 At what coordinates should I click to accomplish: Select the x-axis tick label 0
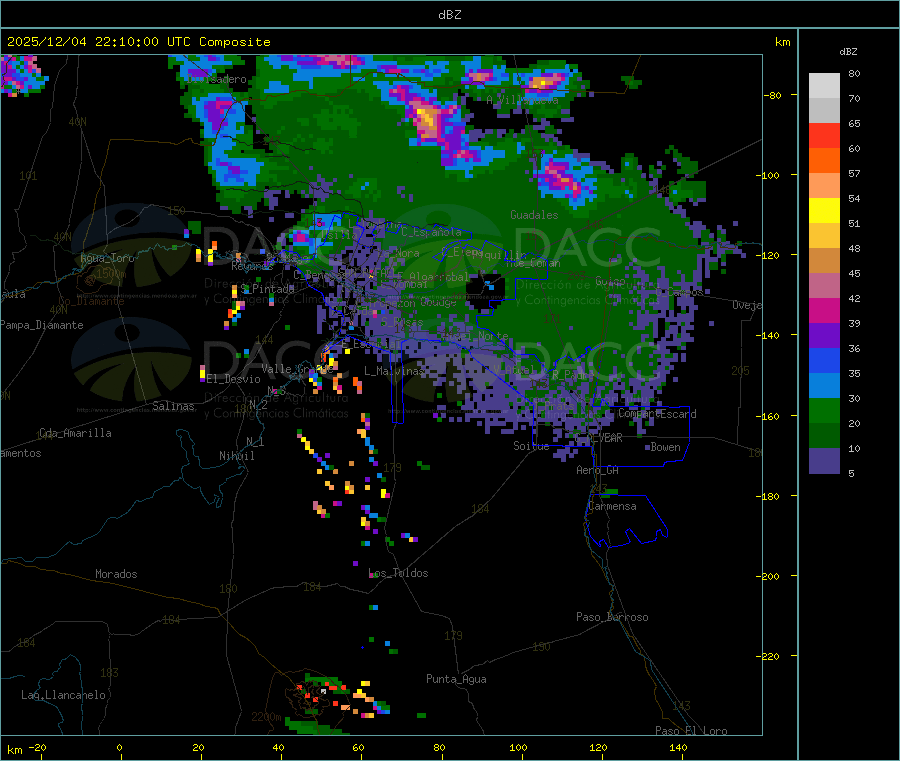pos(119,747)
